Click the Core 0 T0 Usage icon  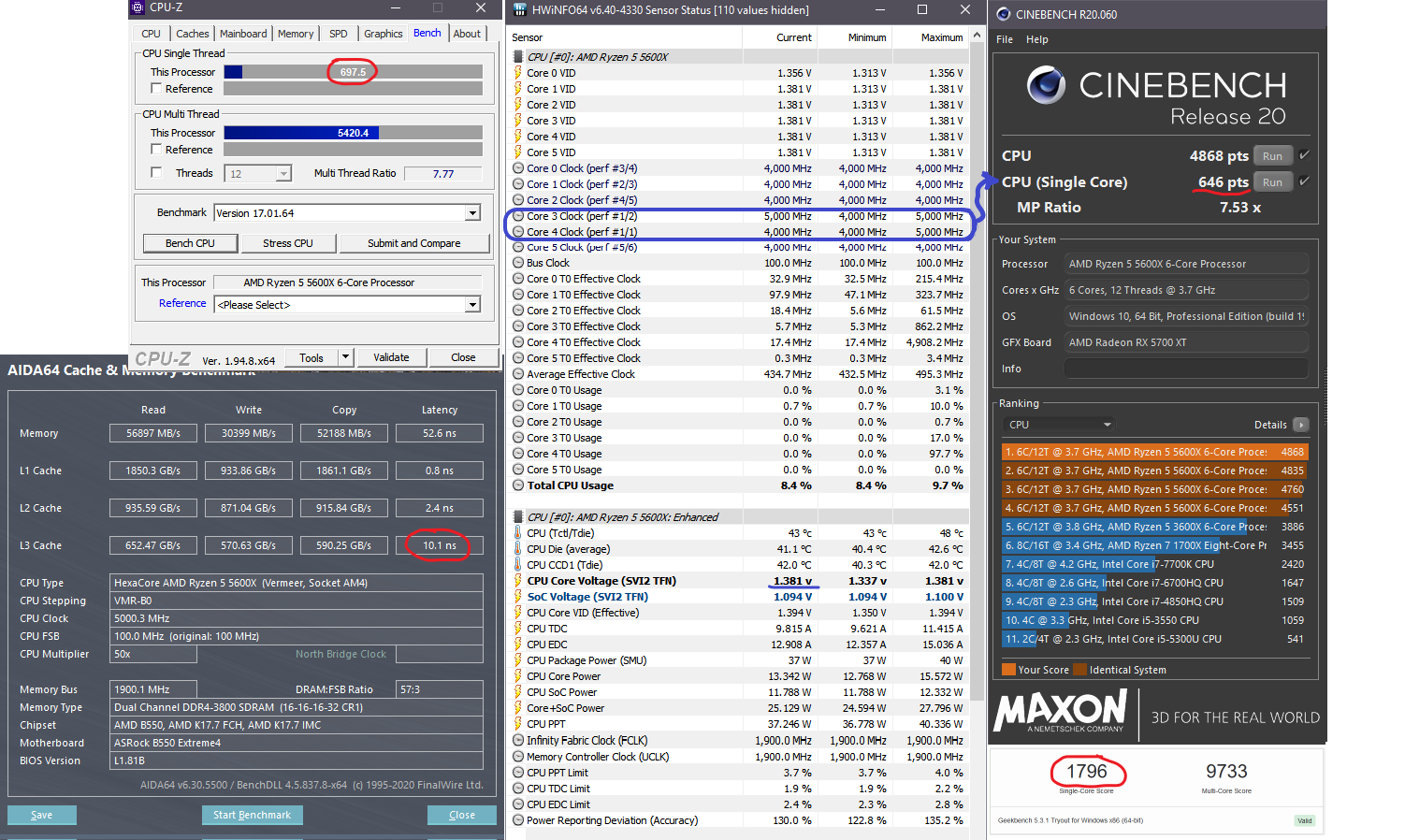click(x=518, y=390)
